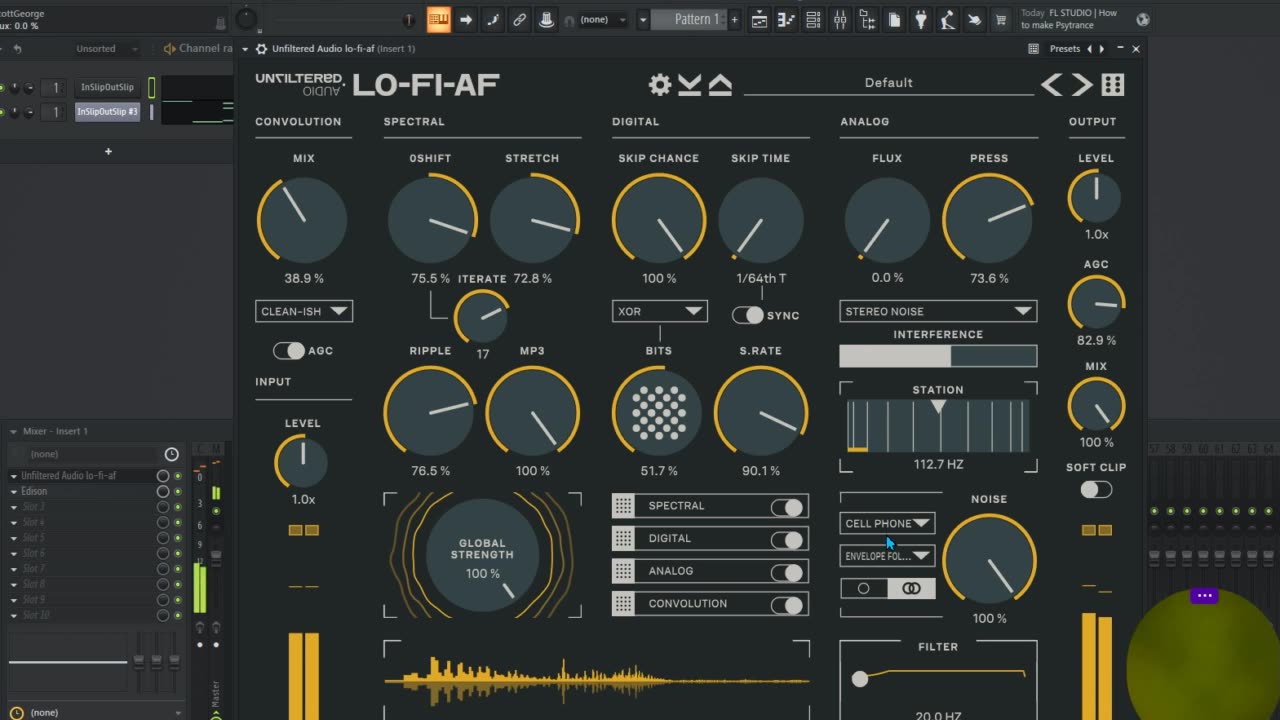The width and height of the screenshot is (1280, 720).
Task: Click the Bits dotted knob
Action: 659,413
